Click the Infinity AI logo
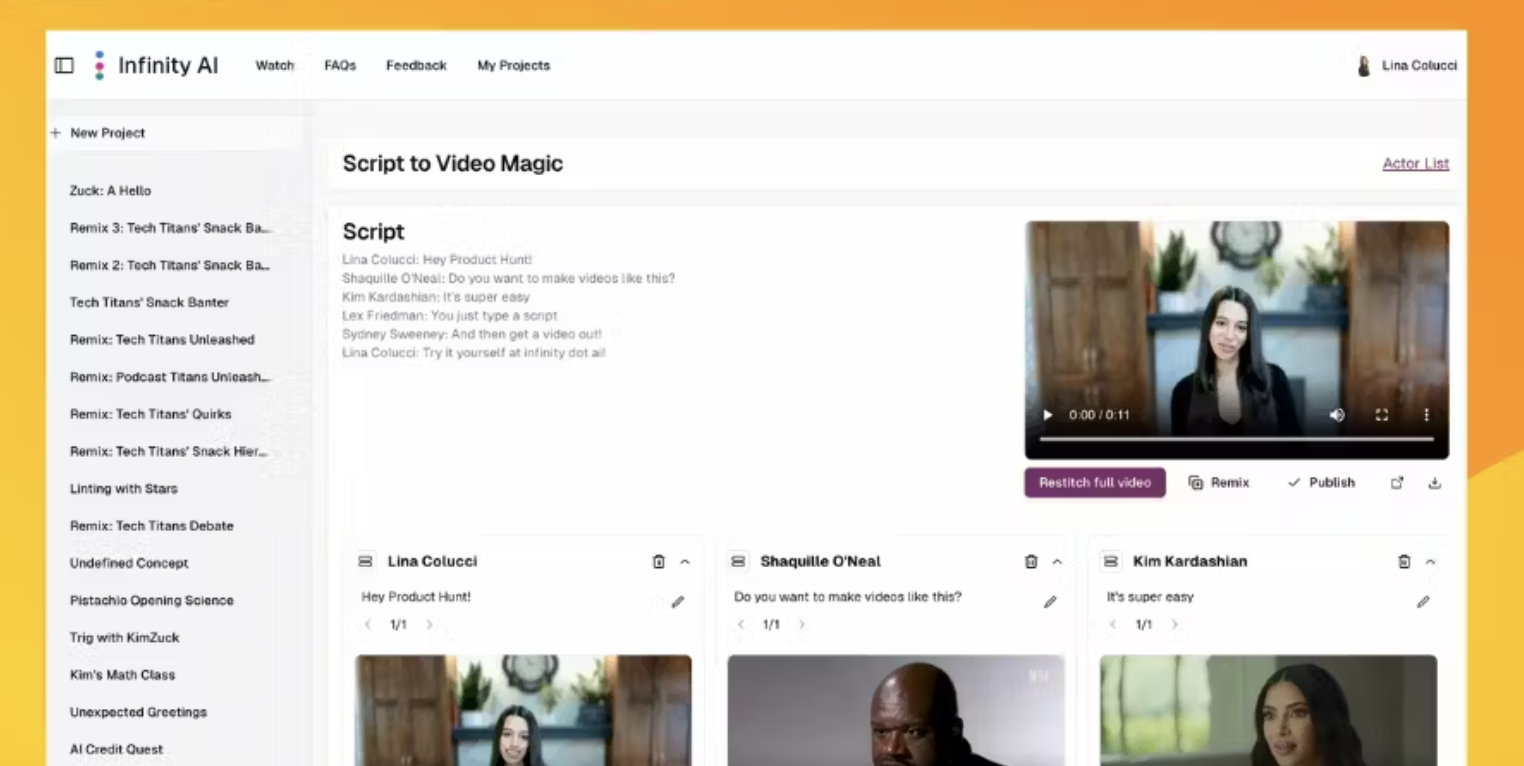 156,65
